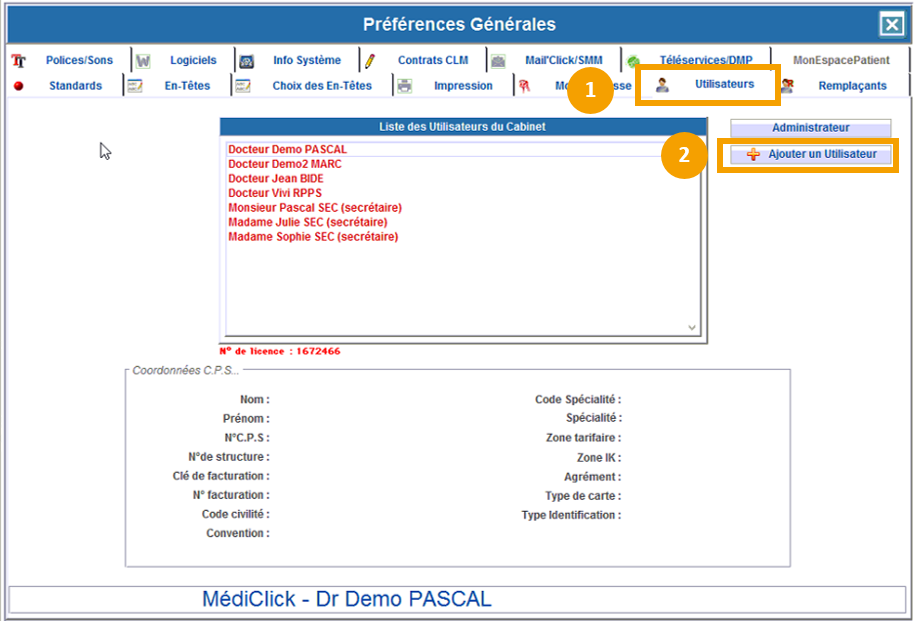Click the user list scrollbar down arrow

point(692,327)
